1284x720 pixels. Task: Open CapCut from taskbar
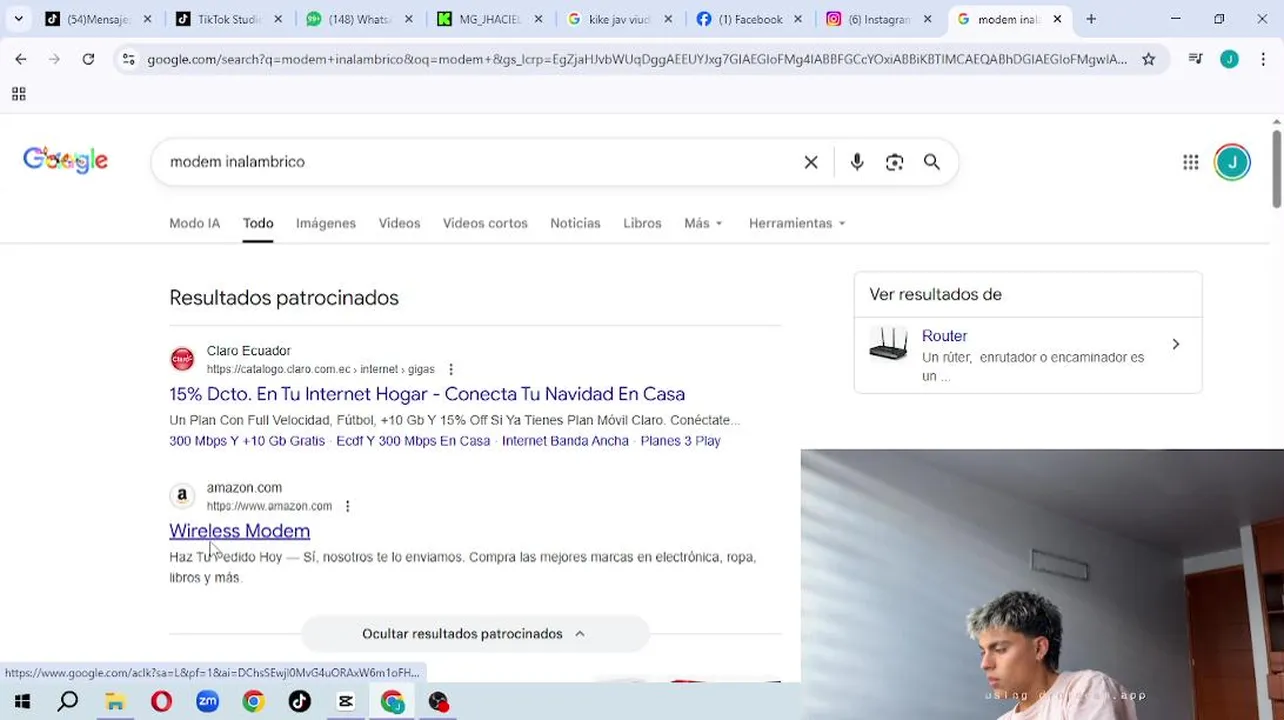[345, 702]
